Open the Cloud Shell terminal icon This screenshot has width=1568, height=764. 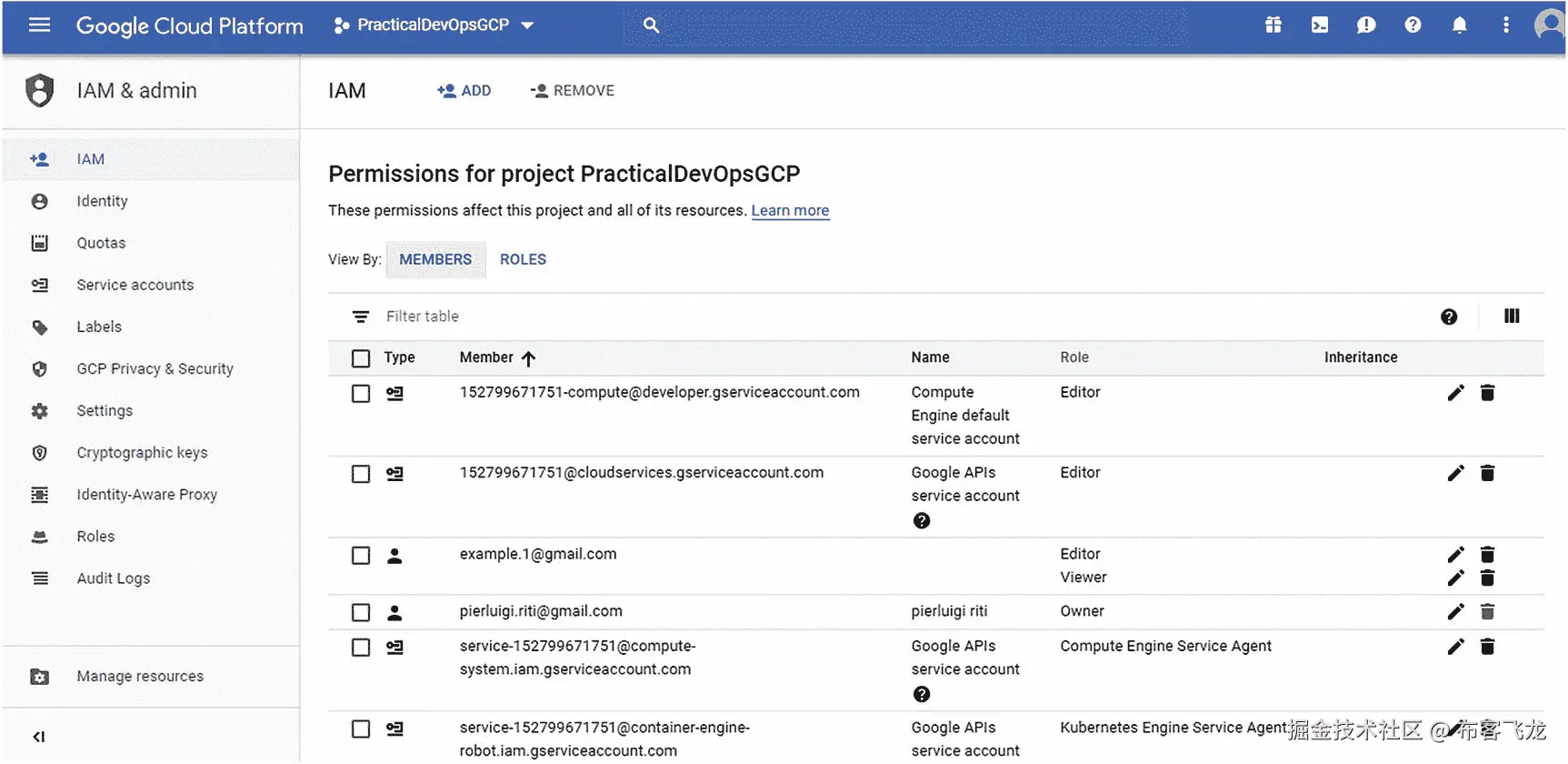click(x=1319, y=25)
